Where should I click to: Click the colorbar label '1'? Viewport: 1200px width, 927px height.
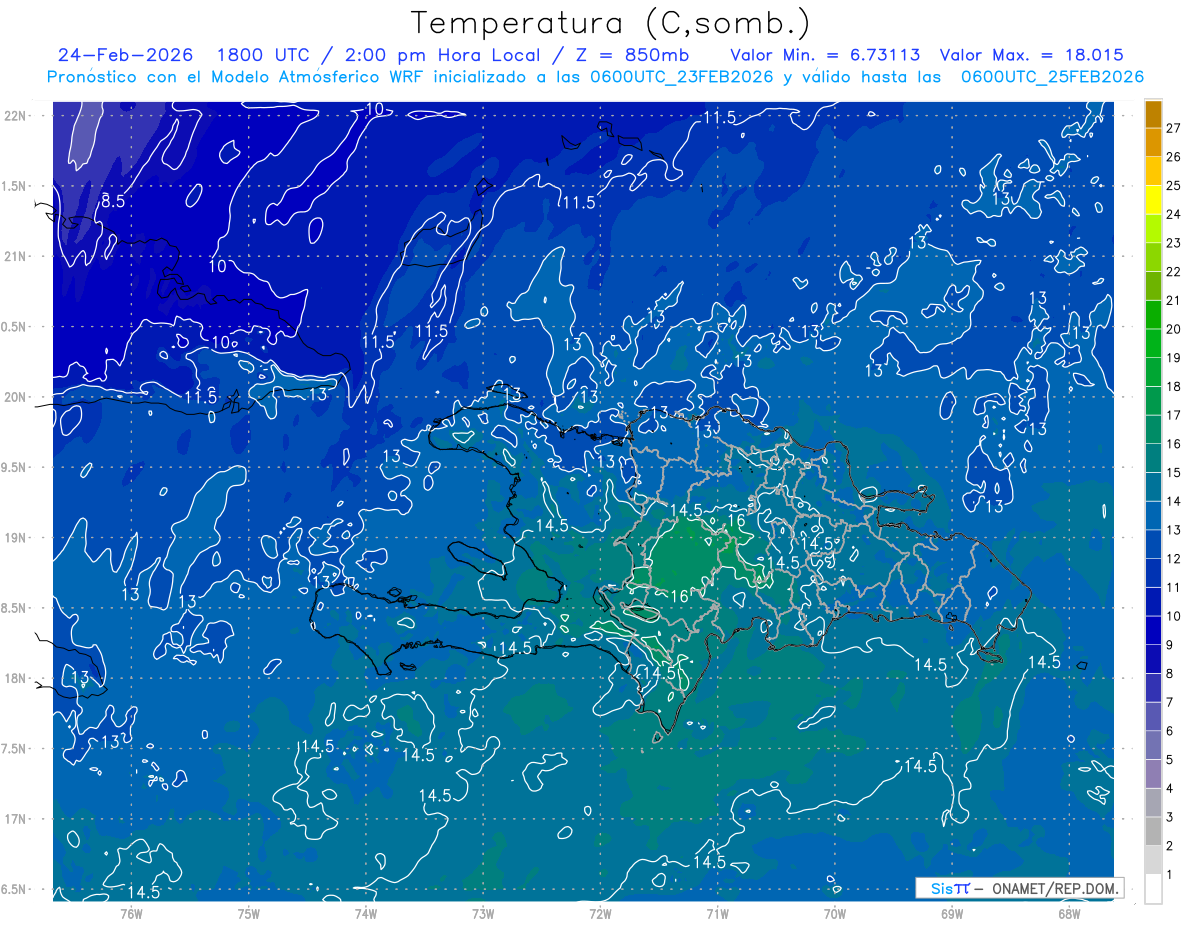(1169, 876)
